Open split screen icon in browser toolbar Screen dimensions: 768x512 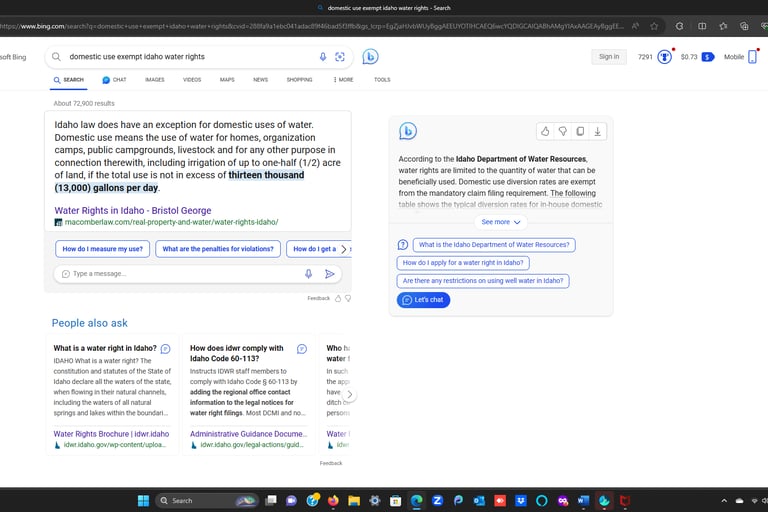point(702,26)
